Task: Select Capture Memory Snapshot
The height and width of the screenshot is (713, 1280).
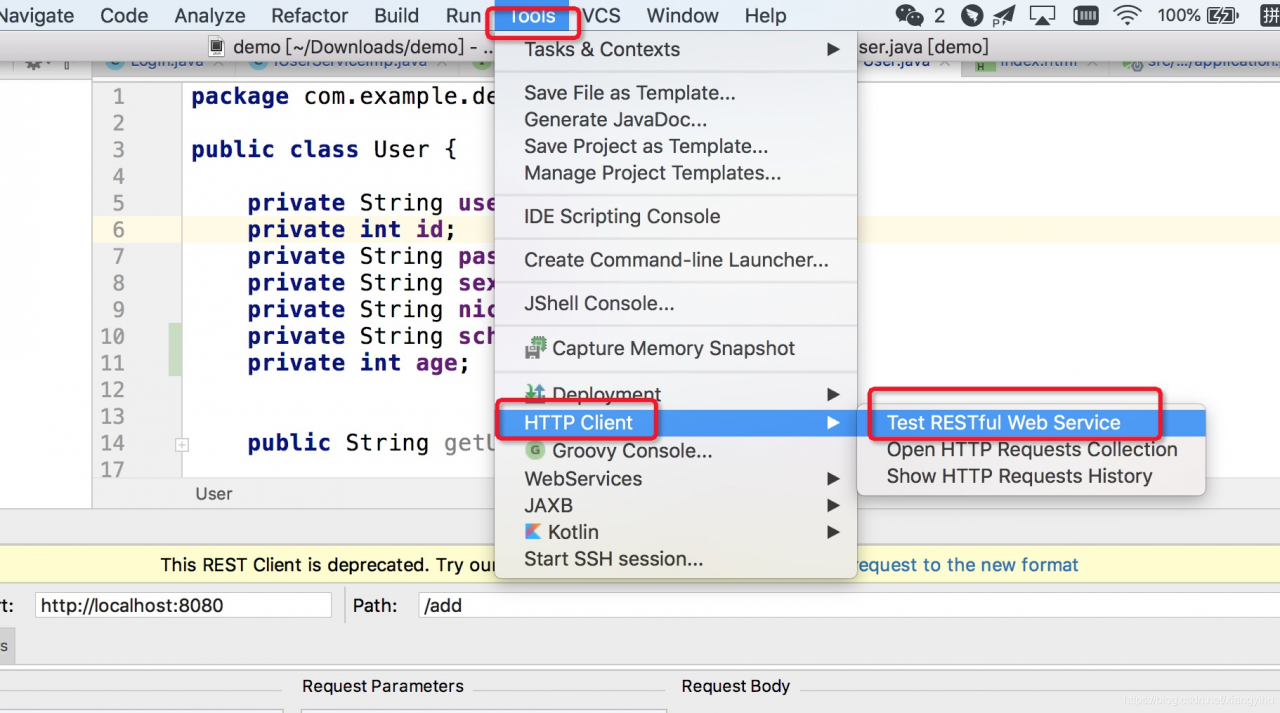Action: click(x=676, y=348)
